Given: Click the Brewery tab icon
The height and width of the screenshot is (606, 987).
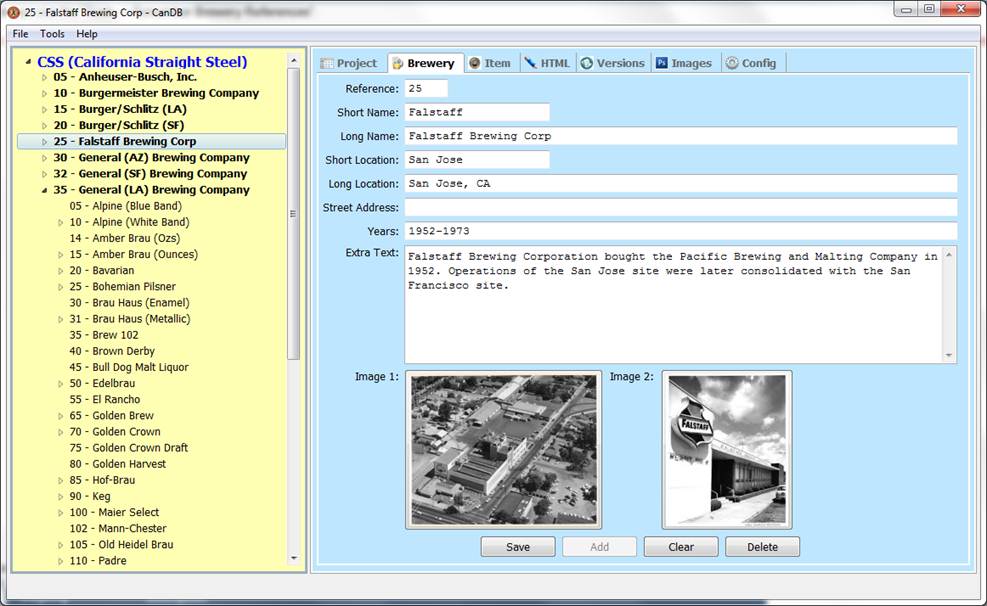Looking at the screenshot, I should click(397, 64).
